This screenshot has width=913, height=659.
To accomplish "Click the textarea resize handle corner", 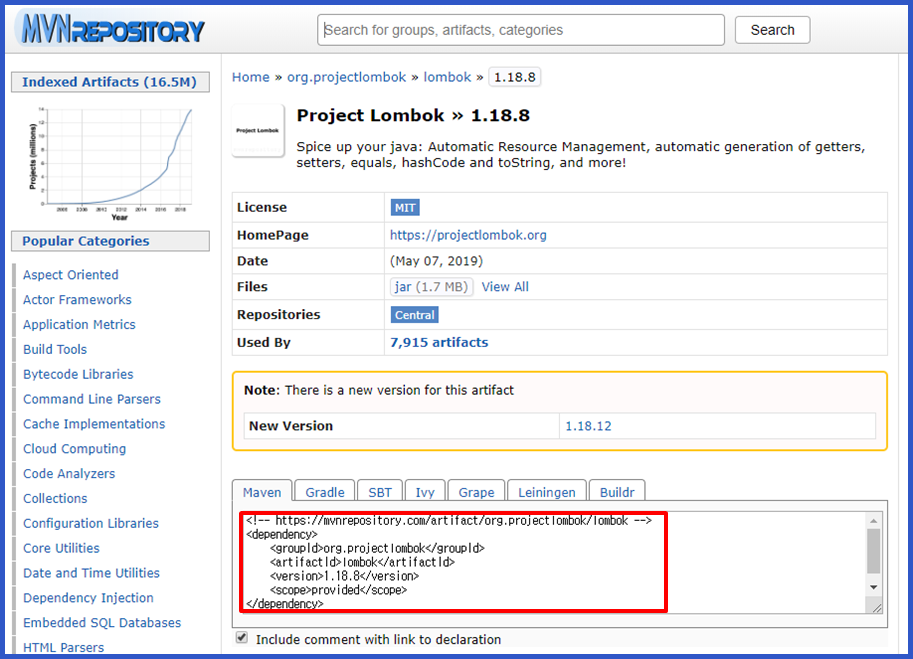I will point(876,608).
